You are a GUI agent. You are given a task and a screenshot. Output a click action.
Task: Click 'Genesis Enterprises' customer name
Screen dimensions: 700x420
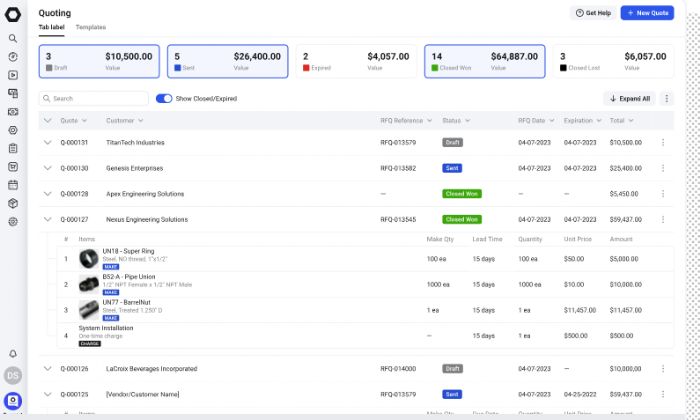pos(134,168)
